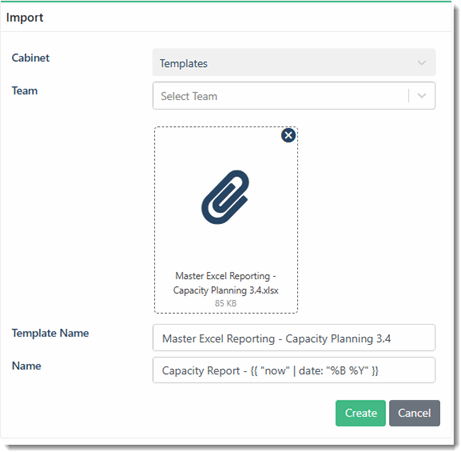Remove the attached xlsx file via the X icon

point(288,135)
